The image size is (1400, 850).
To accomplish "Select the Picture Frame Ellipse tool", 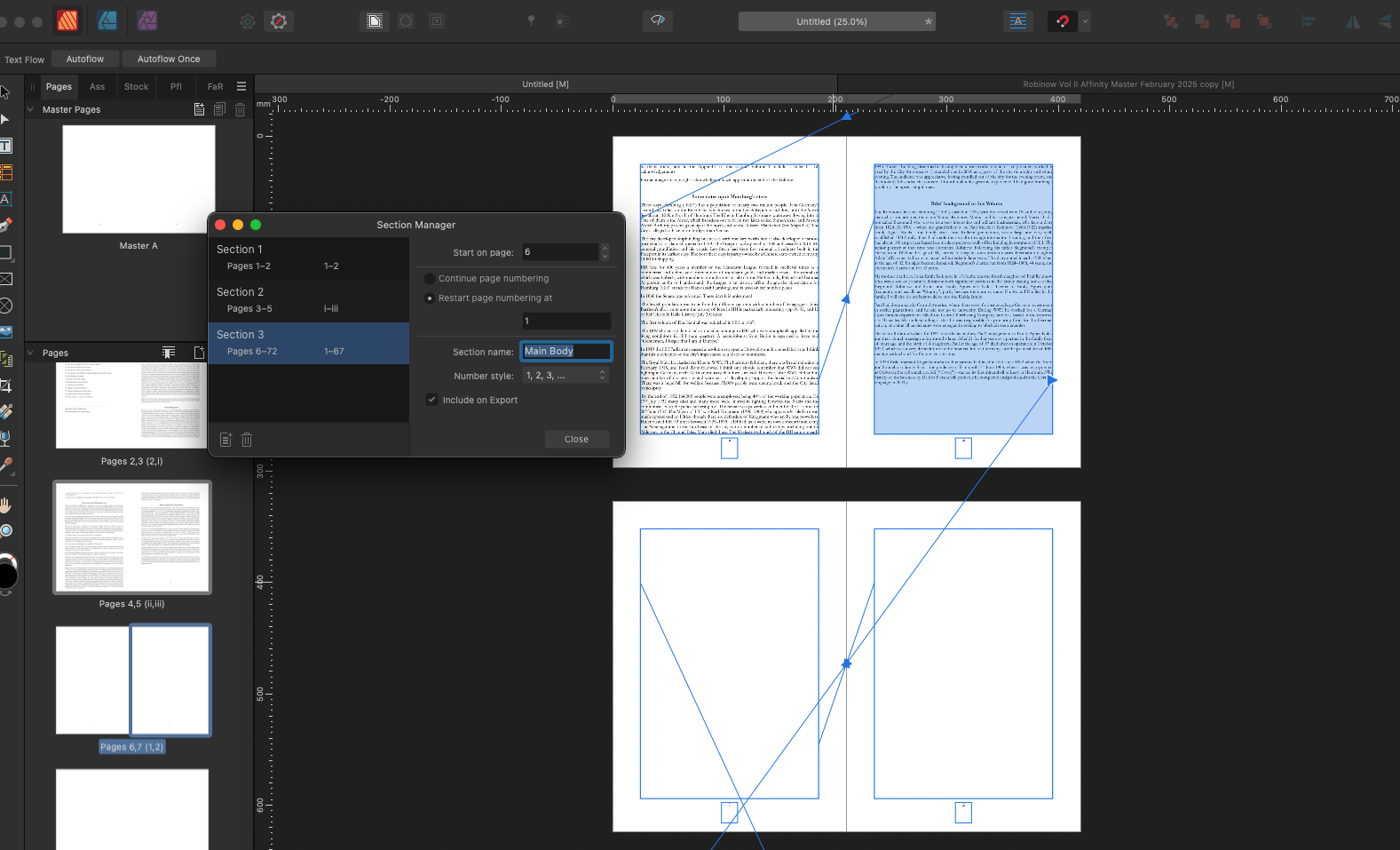I will (5, 306).
